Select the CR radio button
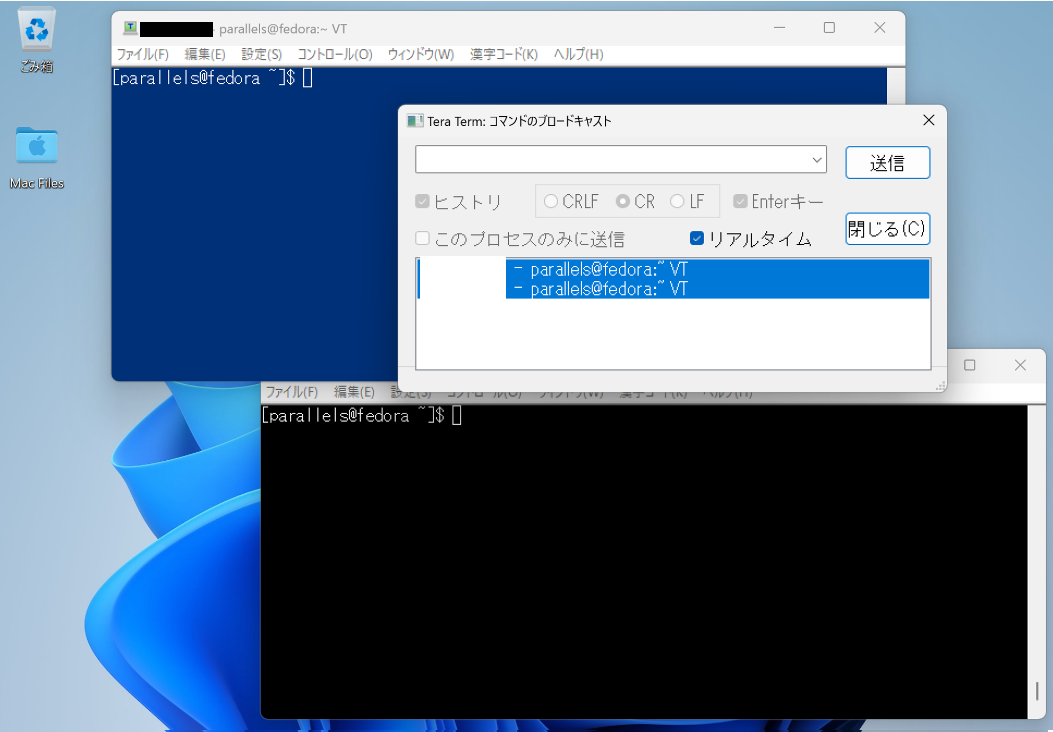The width and height of the screenshot is (1053, 732). [623, 201]
